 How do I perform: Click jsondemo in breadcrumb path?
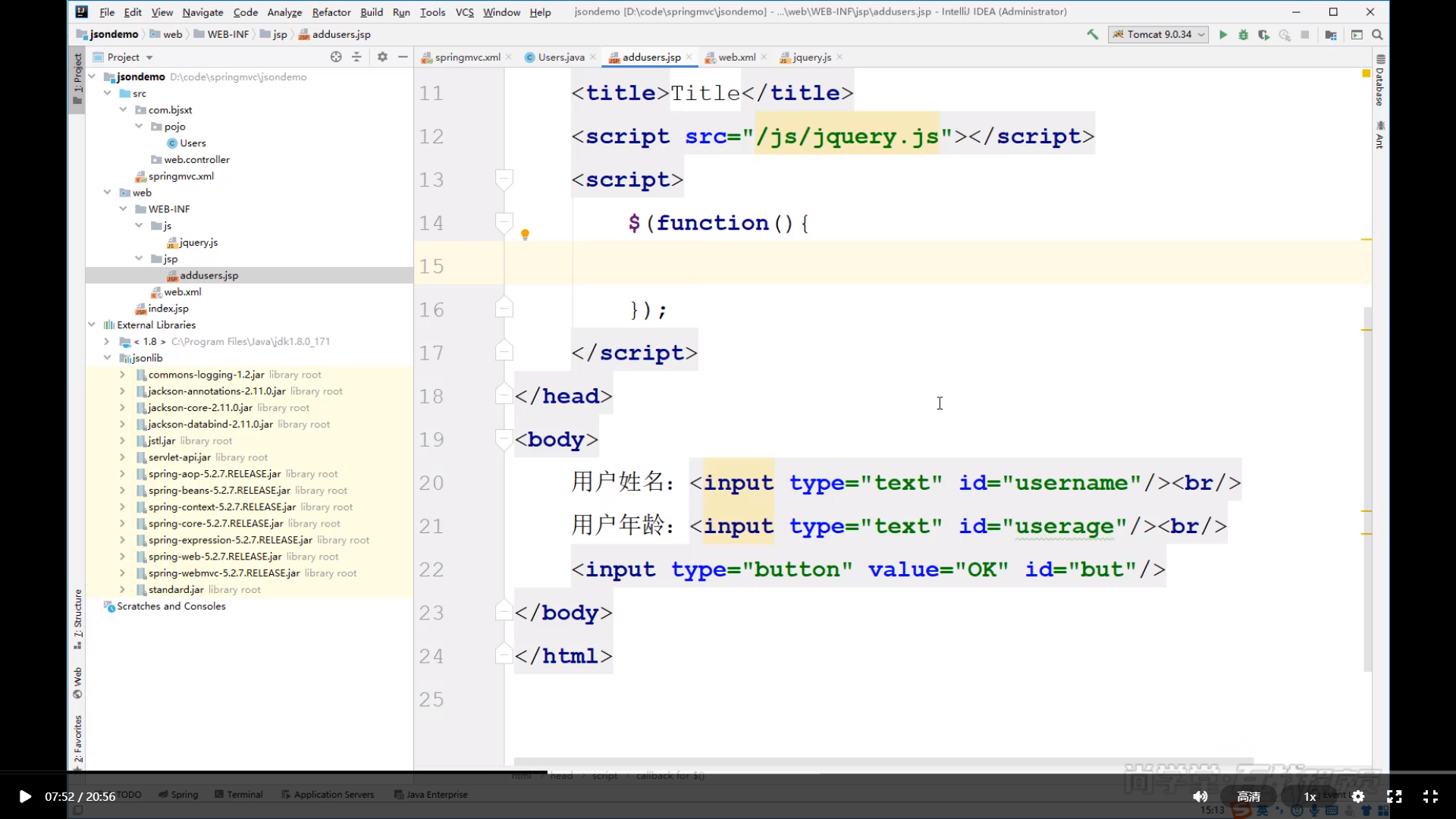pos(114,35)
